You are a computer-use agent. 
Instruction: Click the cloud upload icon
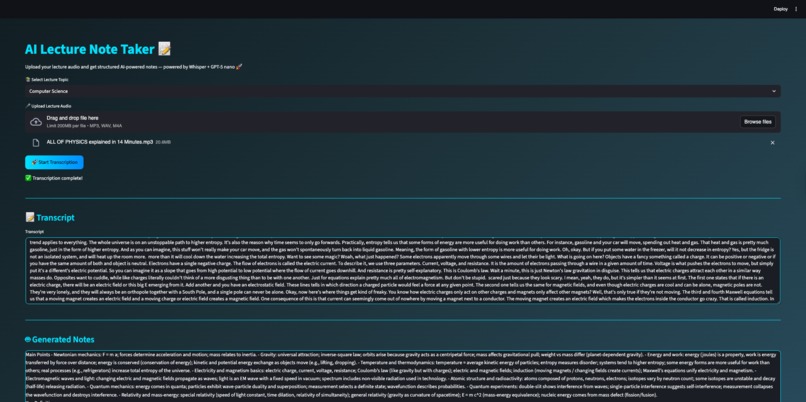tap(36, 122)
